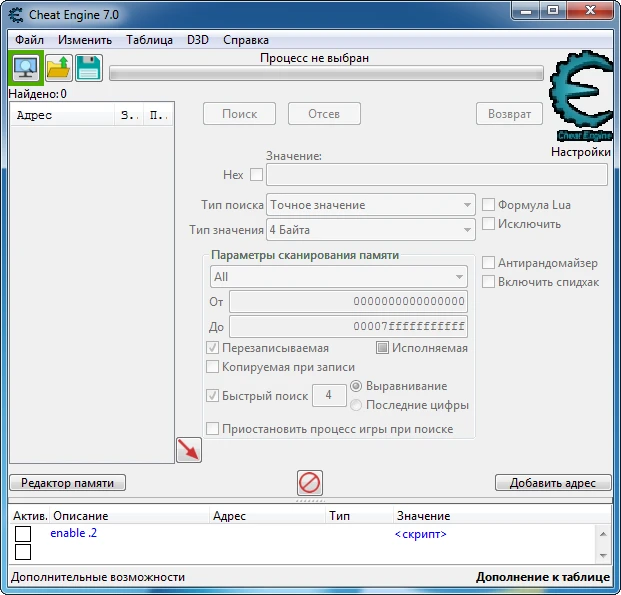The height and width of the screenshot is (595, 621).
Task: Click the До end address field
Action: pos(349,326)
